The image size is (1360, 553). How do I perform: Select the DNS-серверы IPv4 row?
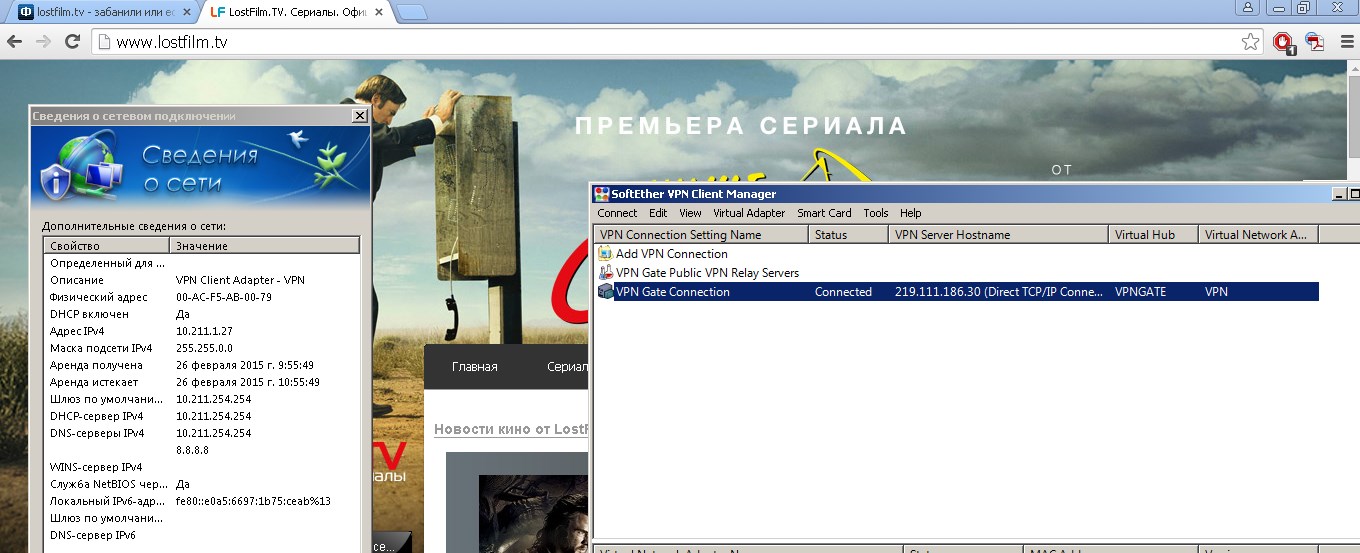click(202, 433)
